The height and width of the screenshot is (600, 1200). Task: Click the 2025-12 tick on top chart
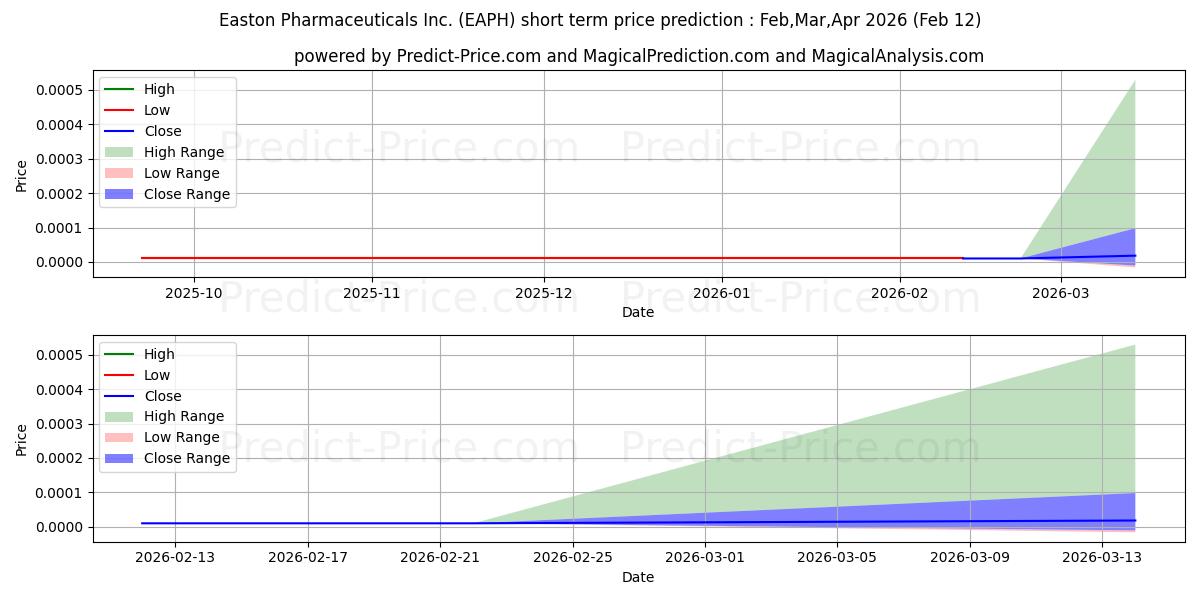click(x=544, y=294)
